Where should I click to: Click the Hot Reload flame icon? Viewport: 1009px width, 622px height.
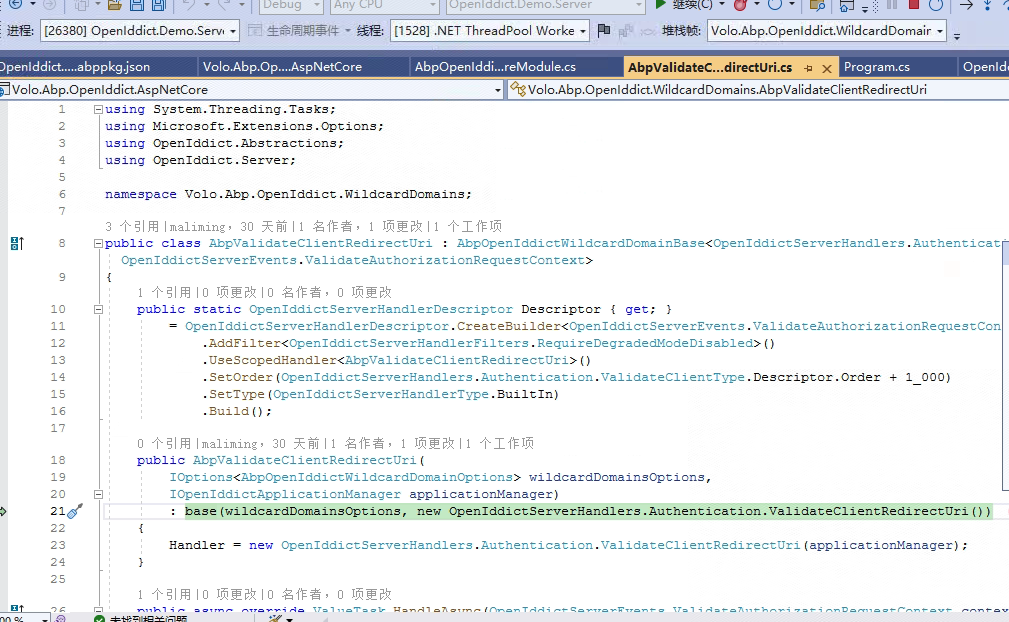742,7
